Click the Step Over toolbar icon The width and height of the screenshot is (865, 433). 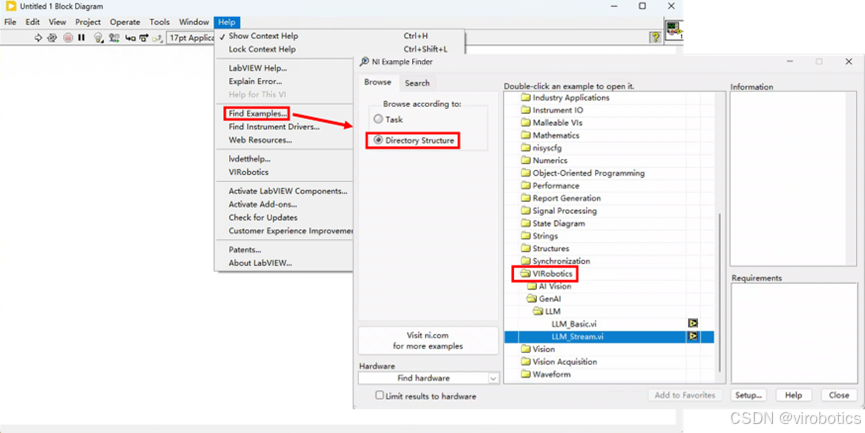(x=144, y=38)
